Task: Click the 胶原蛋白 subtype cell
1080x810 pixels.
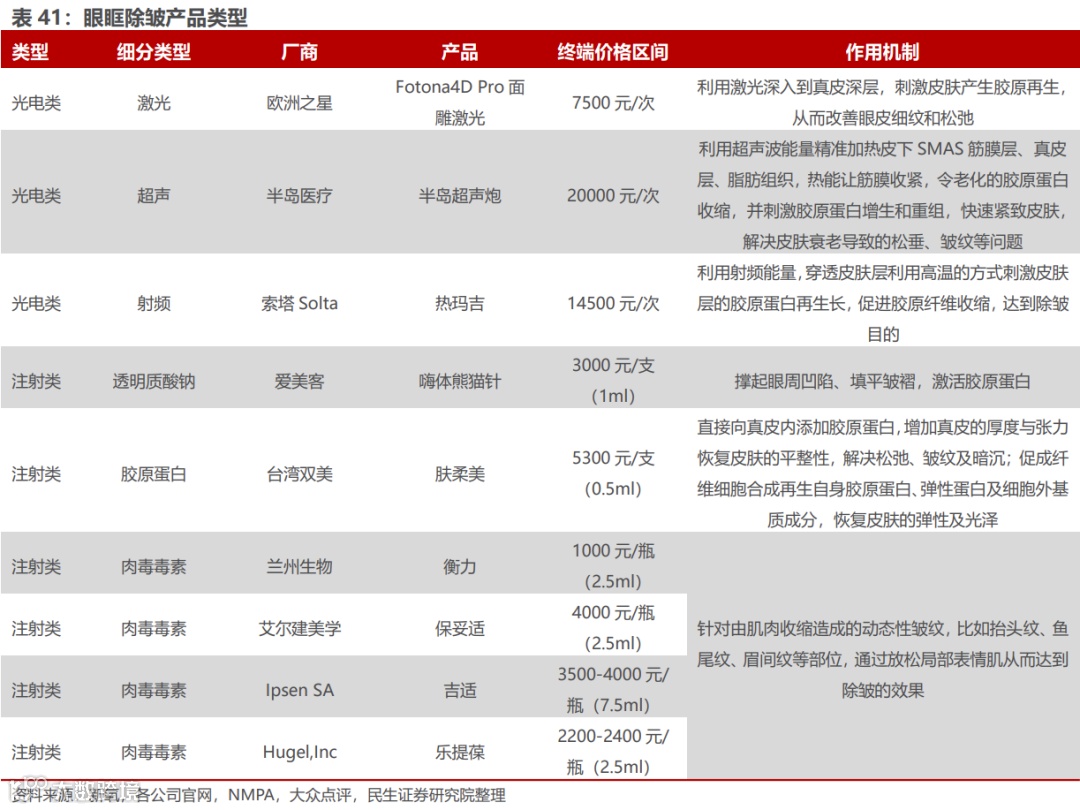Action: [x=154, y=474]
